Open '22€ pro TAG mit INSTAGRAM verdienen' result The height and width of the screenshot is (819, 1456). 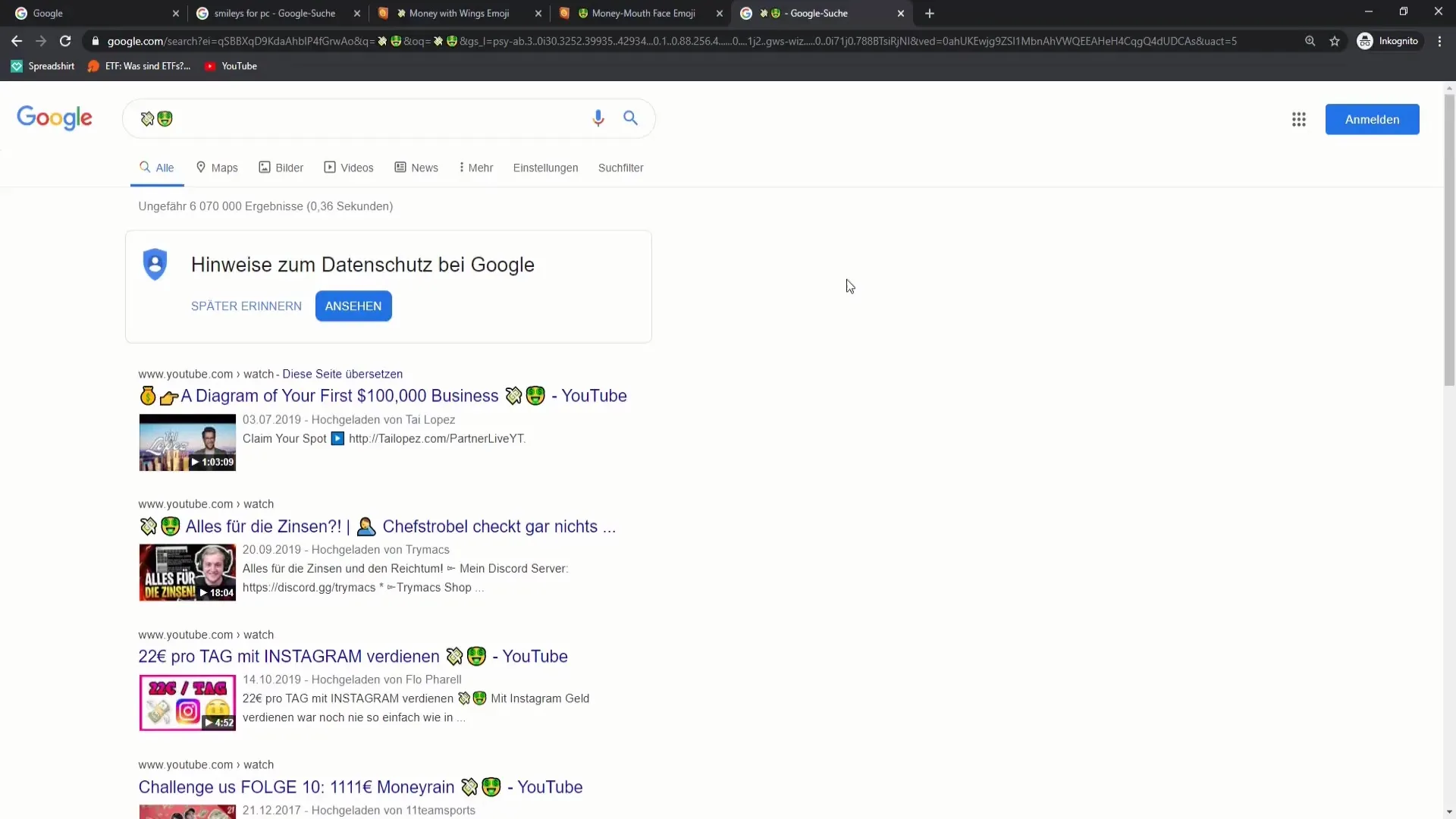(x=353, y=657)
